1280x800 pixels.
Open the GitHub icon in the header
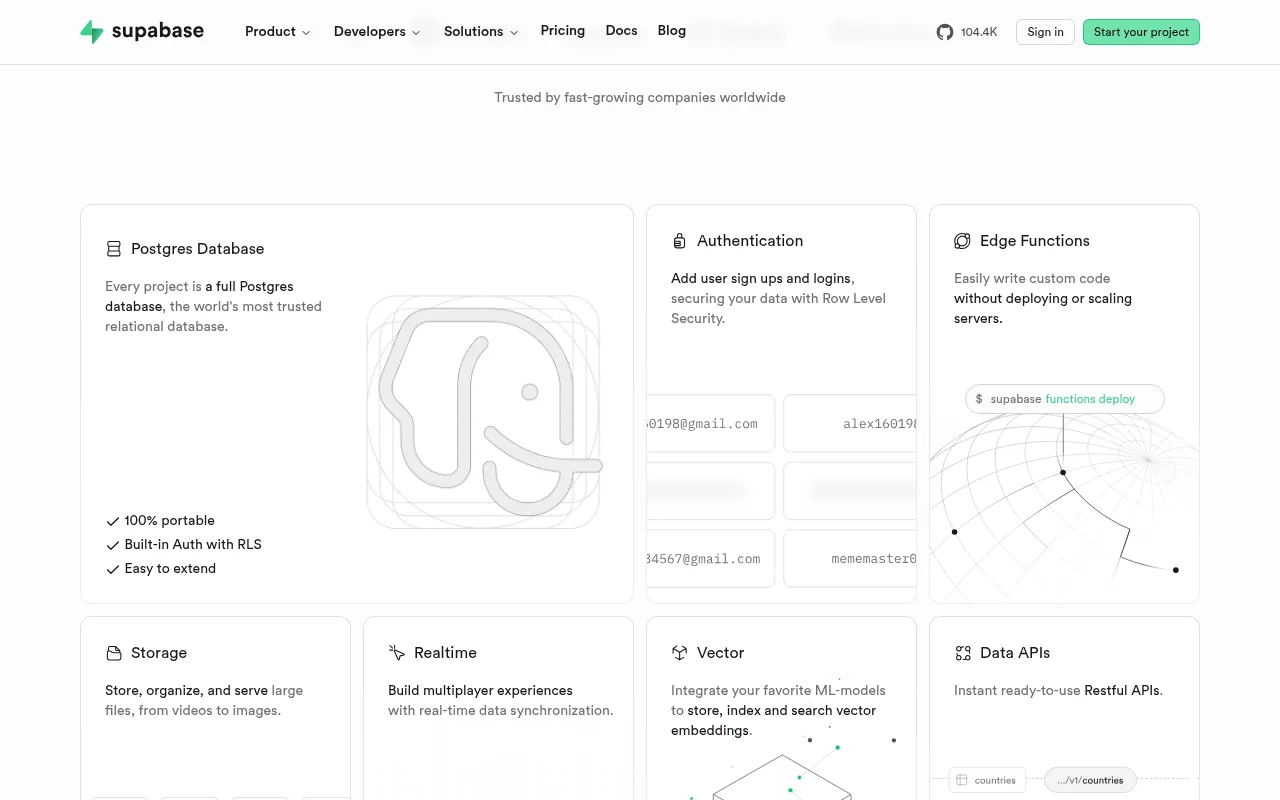tap(945, 32)
